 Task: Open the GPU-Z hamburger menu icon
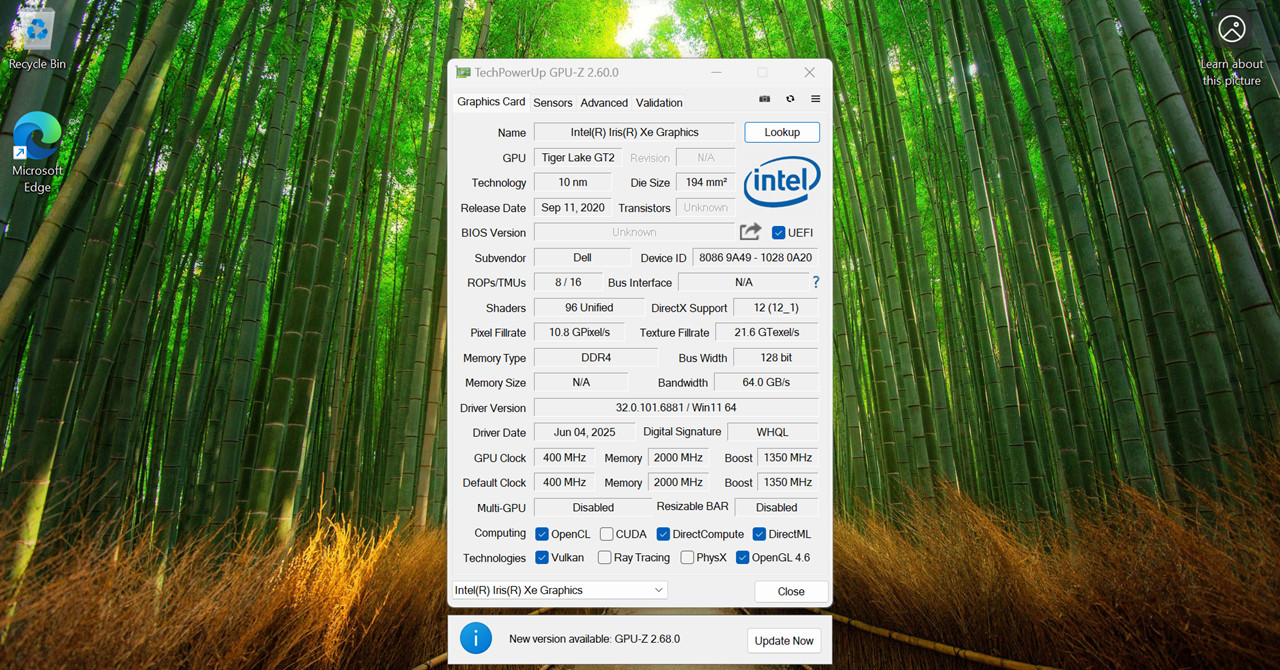coord(815,99)
